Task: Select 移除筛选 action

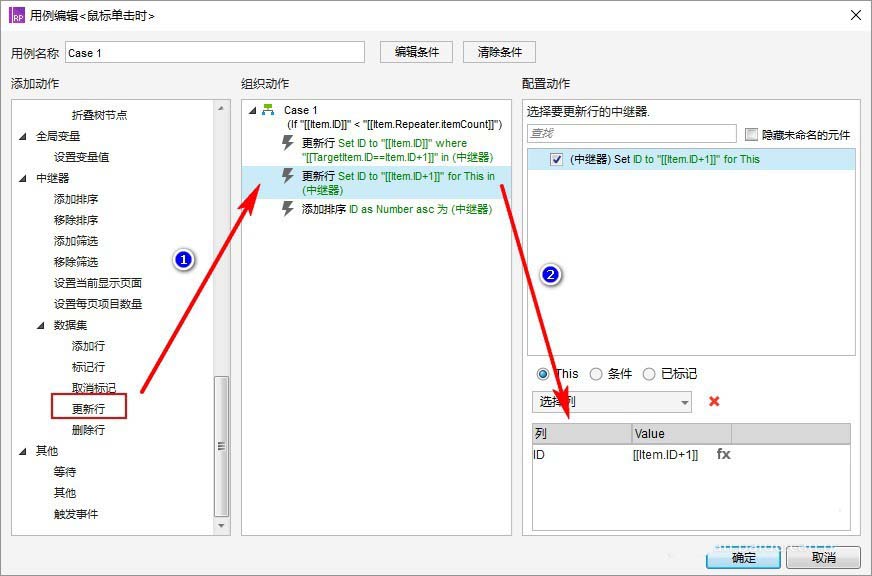Action: point(76,262)
